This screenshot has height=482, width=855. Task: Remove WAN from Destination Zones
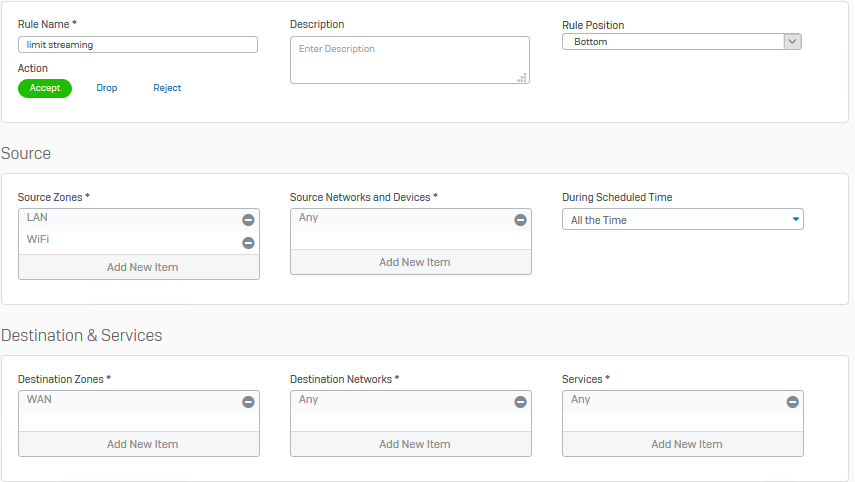pos(248,402)
